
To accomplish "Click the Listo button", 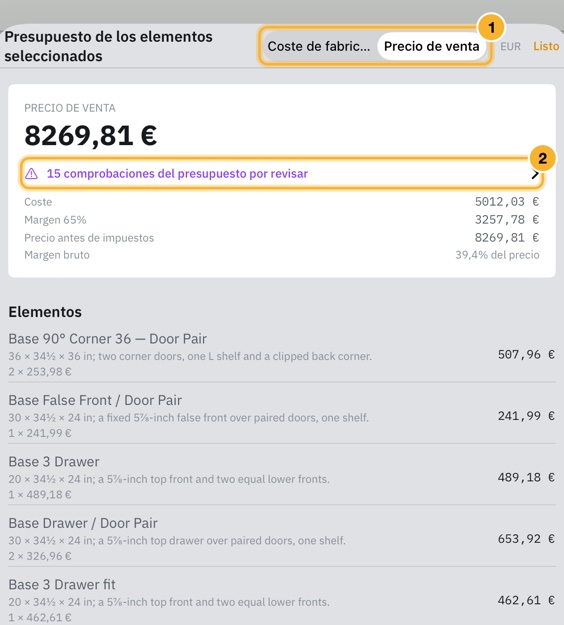I will click(546, 46).
